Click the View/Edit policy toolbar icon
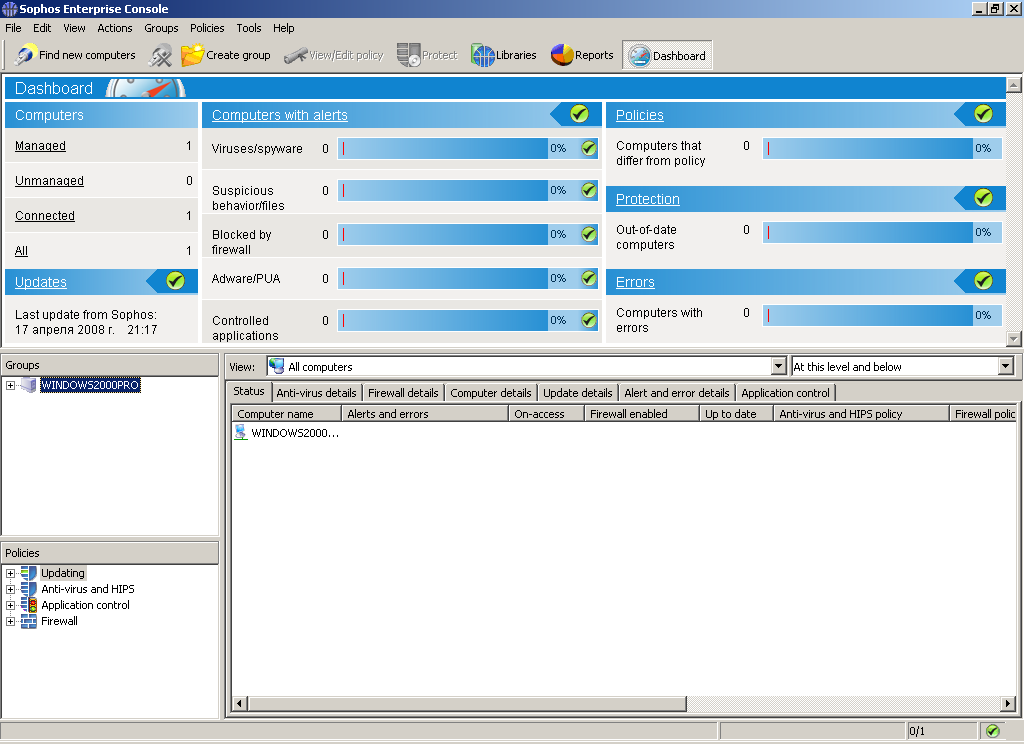 [295, 56]
